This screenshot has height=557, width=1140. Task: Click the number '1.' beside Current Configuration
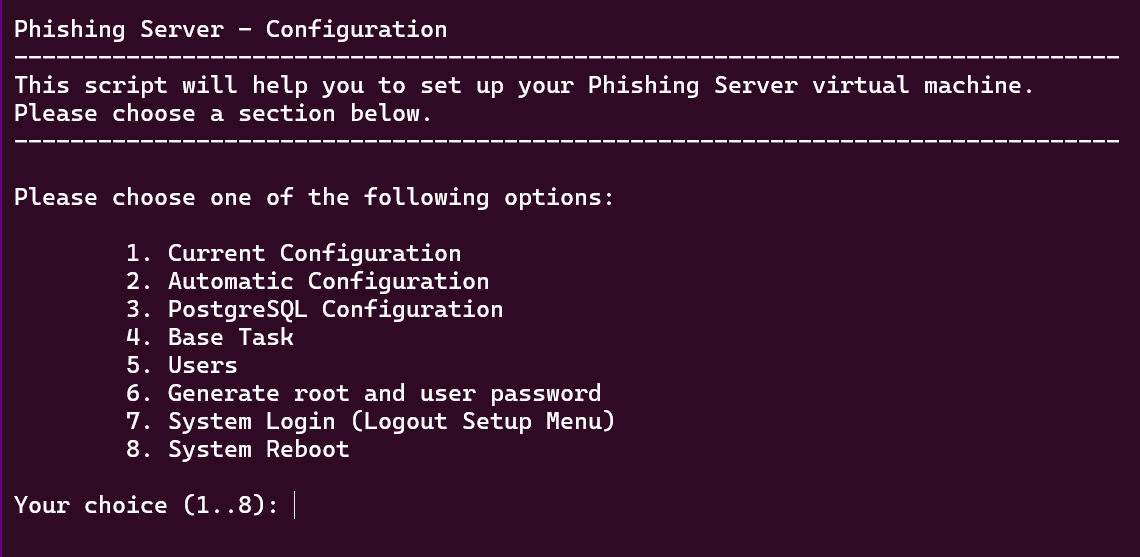pyautogui.click(x=139, y=253)
